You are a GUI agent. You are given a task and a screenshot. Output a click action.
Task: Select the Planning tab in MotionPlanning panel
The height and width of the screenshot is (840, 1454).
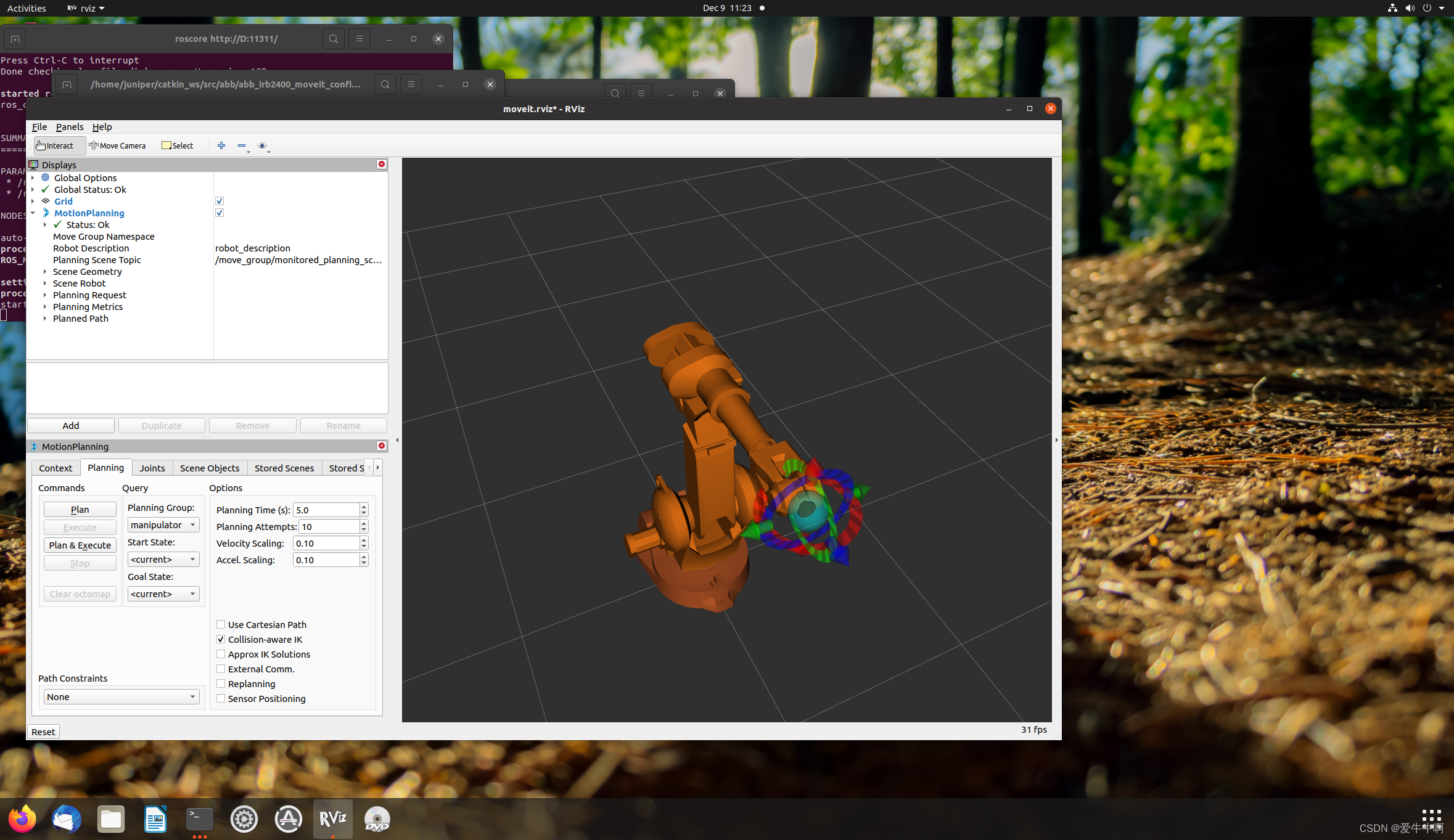tap(106, 467)
